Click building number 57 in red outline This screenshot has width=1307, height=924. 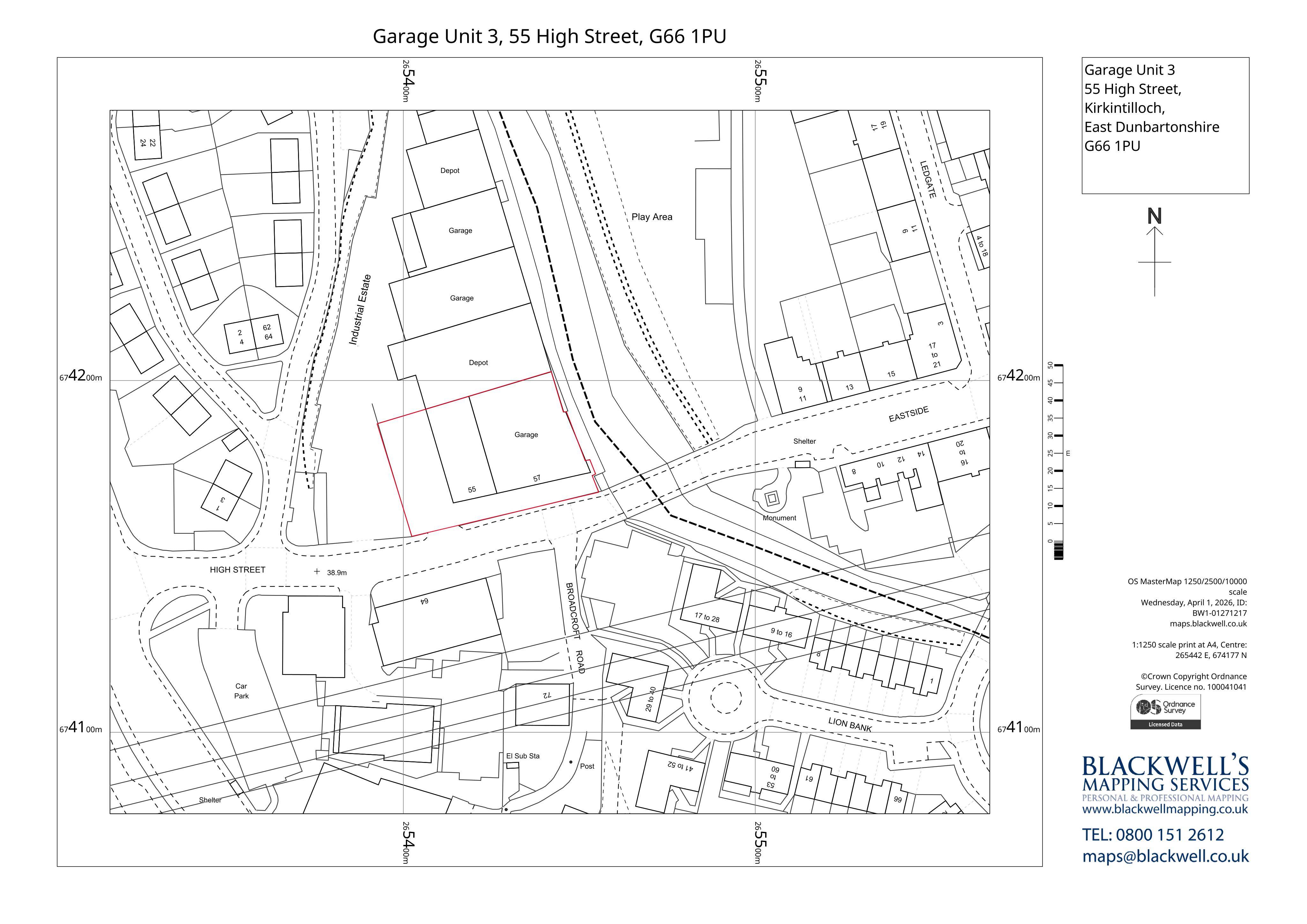537,478
